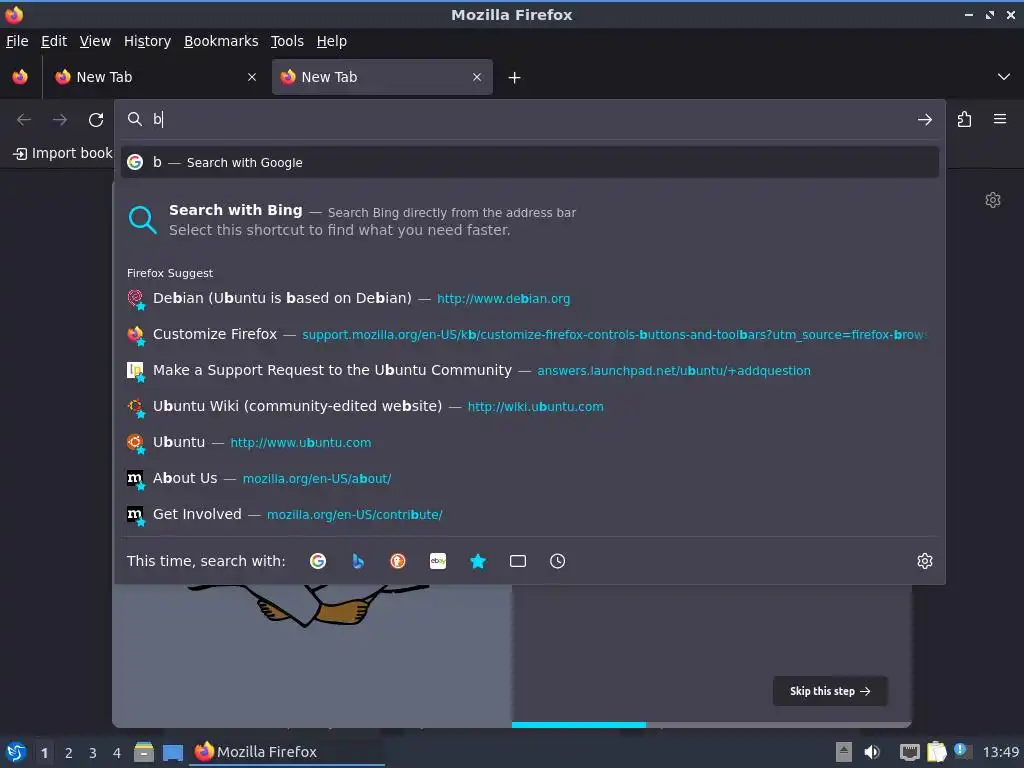Open a new tab with plus button
1024x768 pixels.
tap(515, 78)
